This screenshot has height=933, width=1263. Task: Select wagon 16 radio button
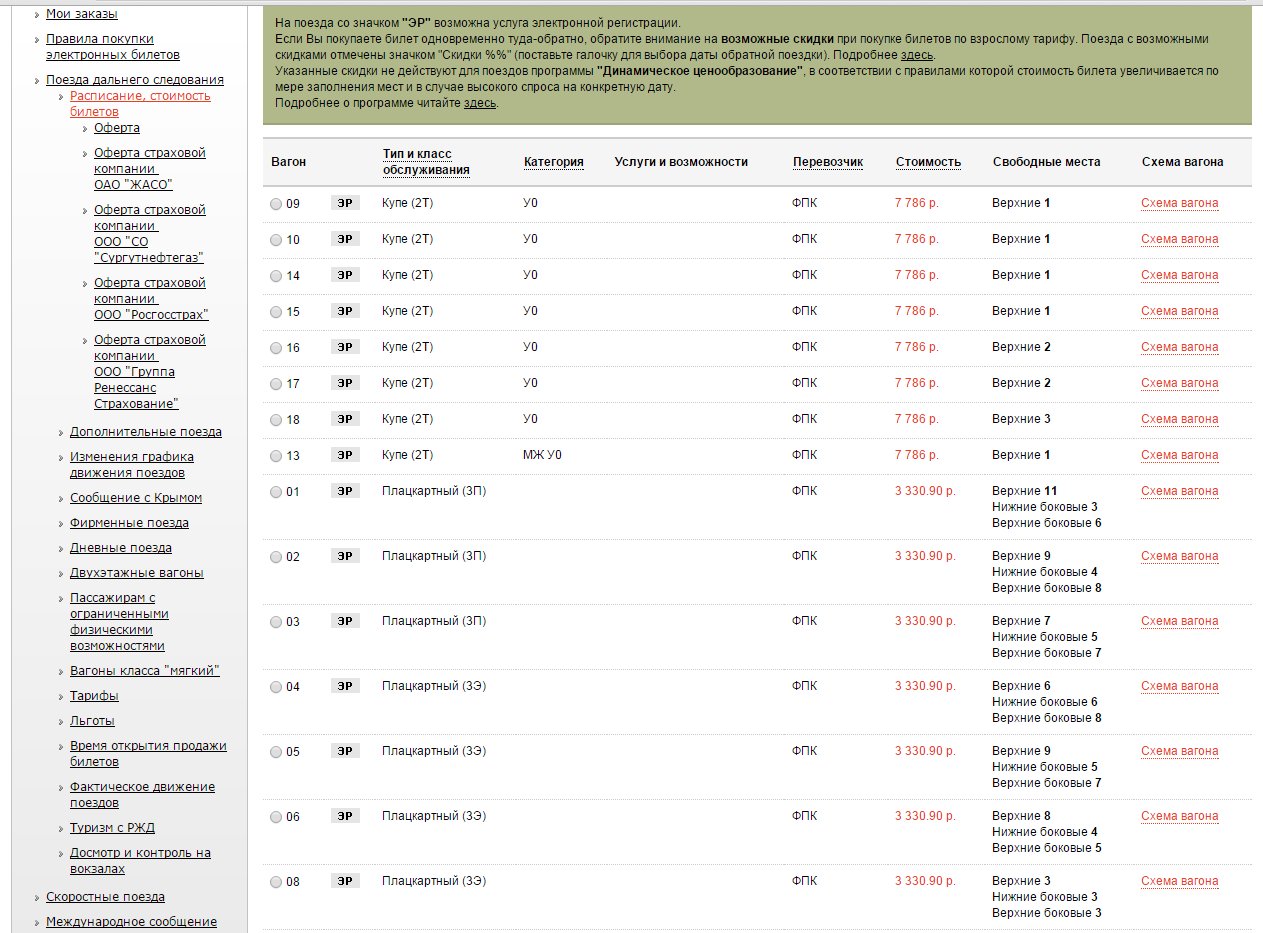click(x=276, y=348)
